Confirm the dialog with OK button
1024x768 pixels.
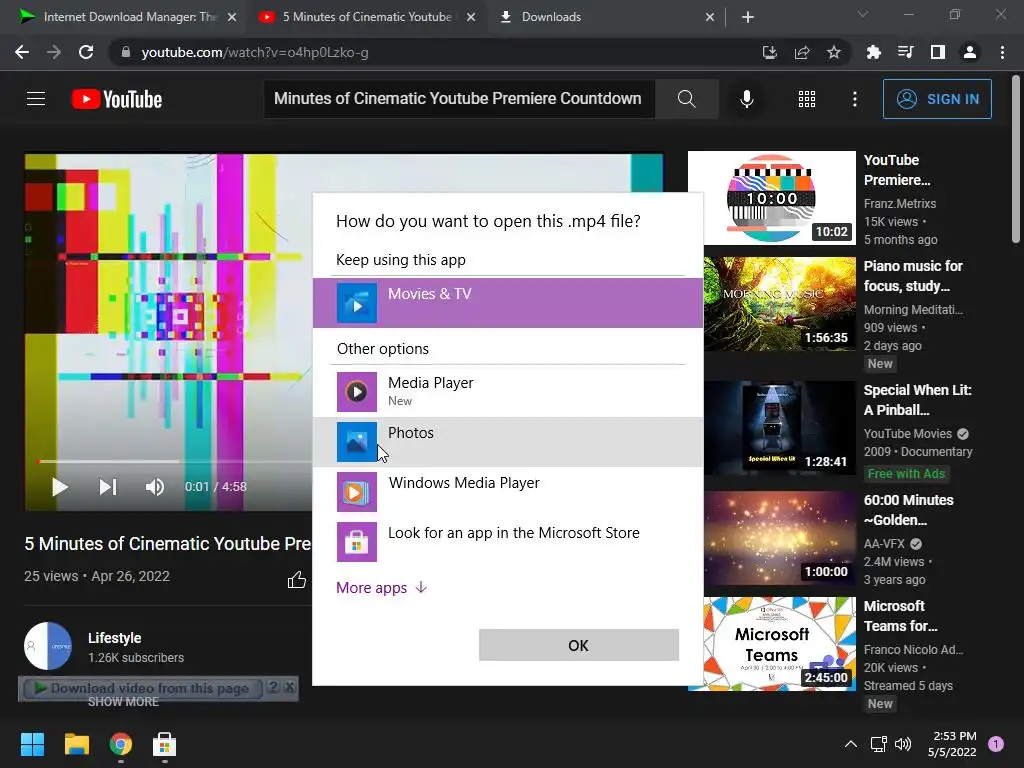pos(579,645)
